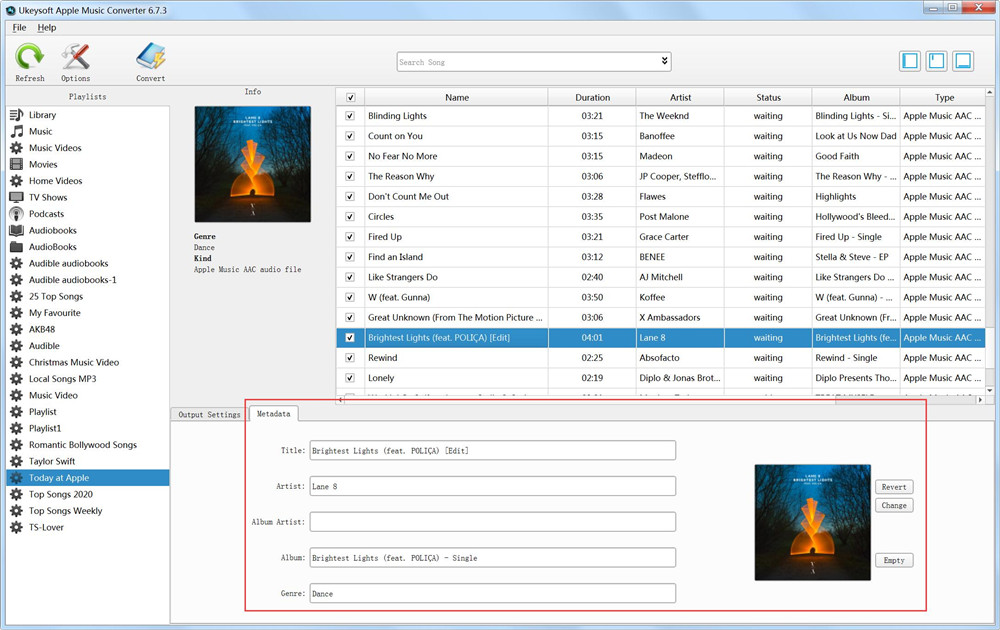Select the Today at Apple playlist

(x=88, y=478)
